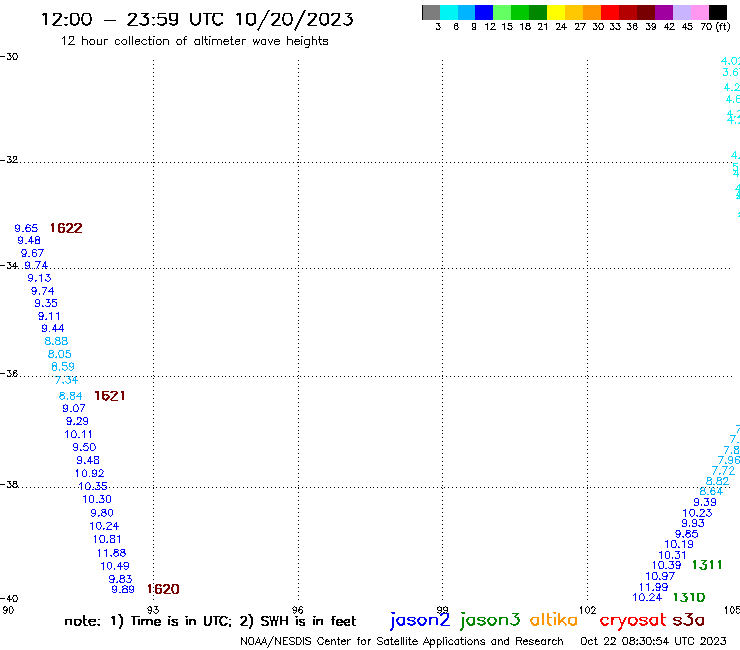This screenshot has height=650, width=740.
Task: Pick the light green swatch in the scale
Action: (502, 12)
